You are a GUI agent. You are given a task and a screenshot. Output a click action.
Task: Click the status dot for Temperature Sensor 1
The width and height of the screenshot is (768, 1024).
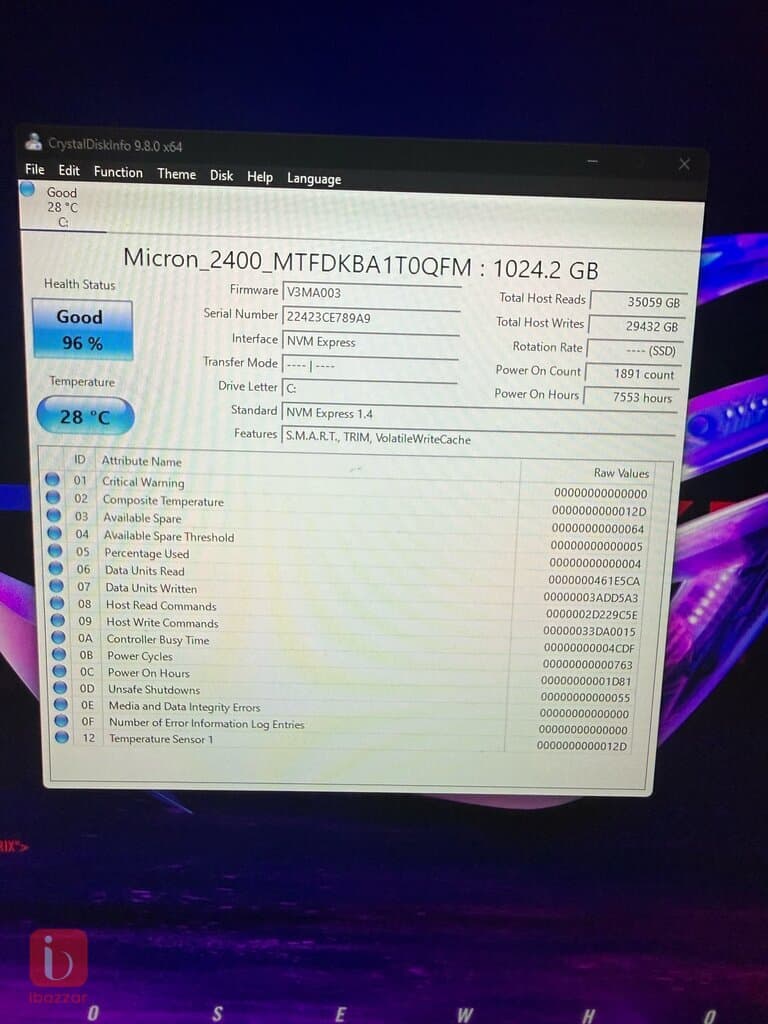62,738
